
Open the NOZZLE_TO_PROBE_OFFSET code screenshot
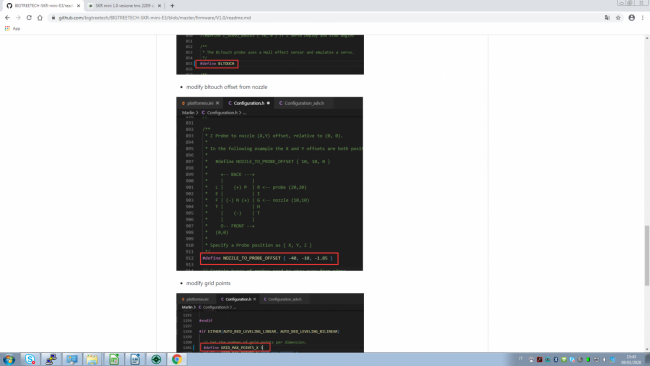click(x=269, y=184)
